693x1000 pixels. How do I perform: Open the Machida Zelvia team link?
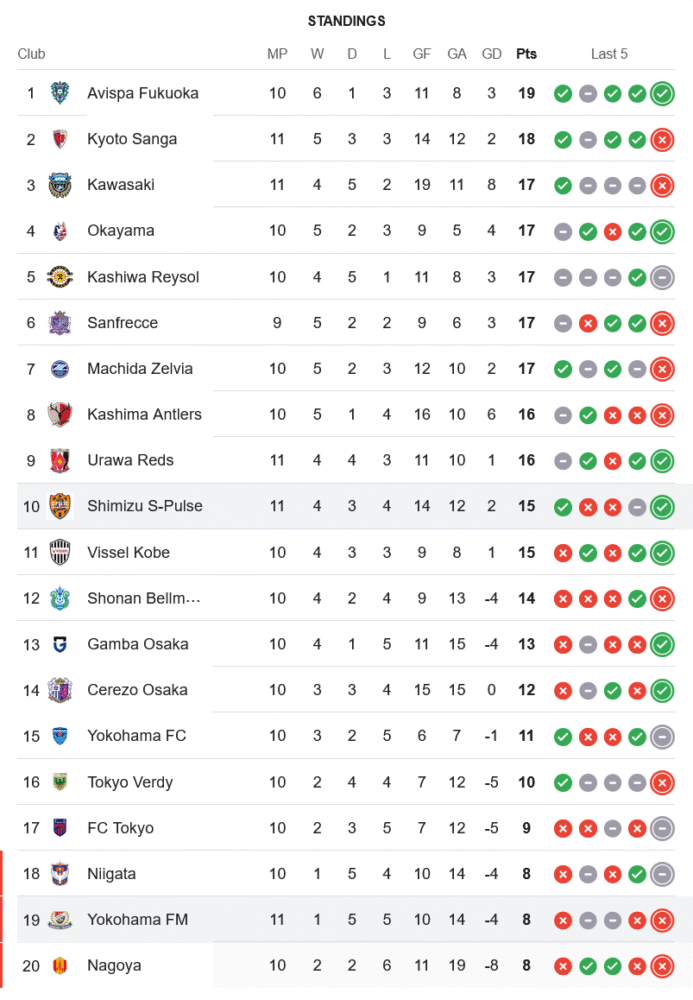click(x=140, y=369)
